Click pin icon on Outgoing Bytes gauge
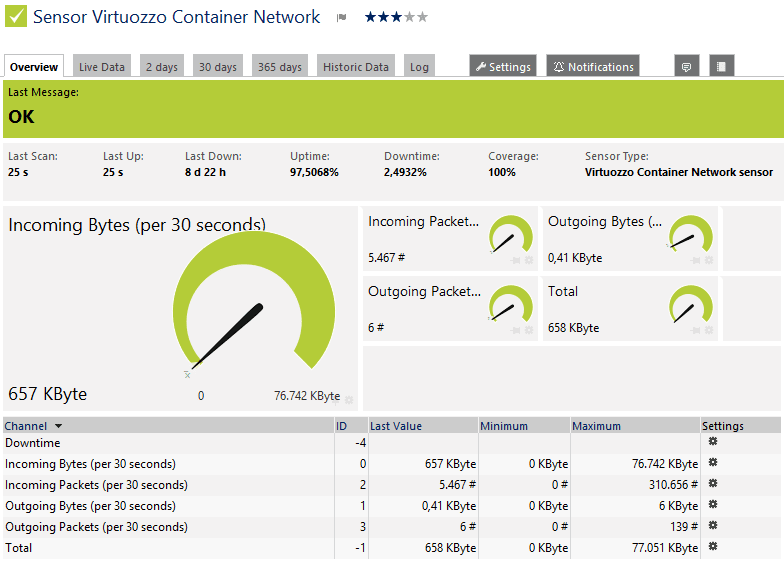784x562 pixels. coord(696,260)
